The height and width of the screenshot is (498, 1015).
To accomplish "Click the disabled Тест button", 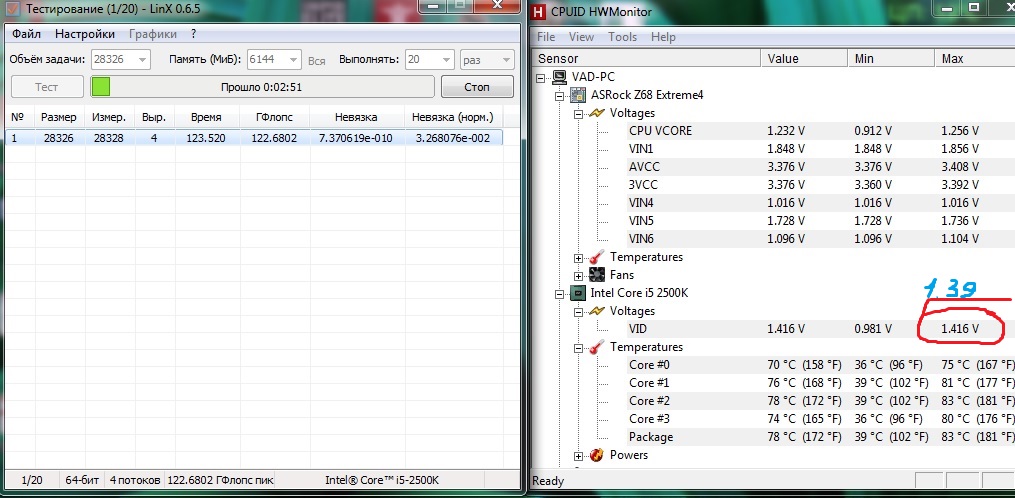I will pyautogui.click(x=47, y=87).
